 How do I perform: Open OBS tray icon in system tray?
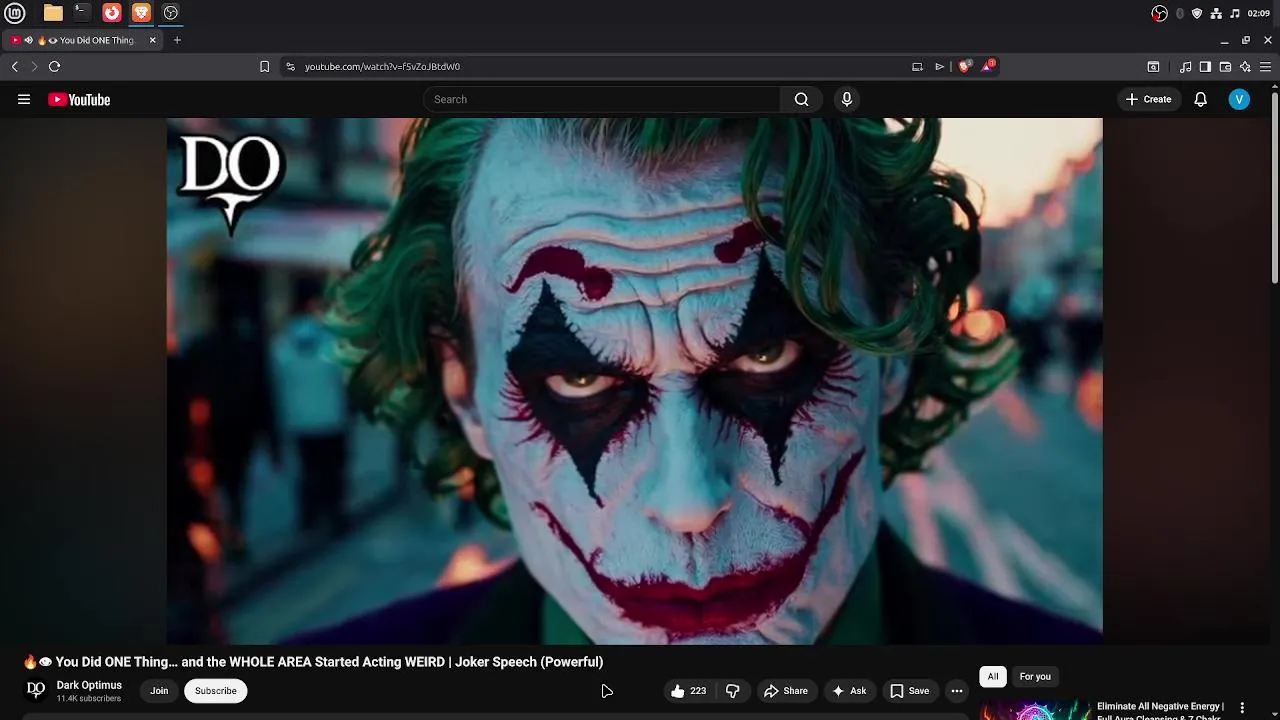(x=1159, y=13)
